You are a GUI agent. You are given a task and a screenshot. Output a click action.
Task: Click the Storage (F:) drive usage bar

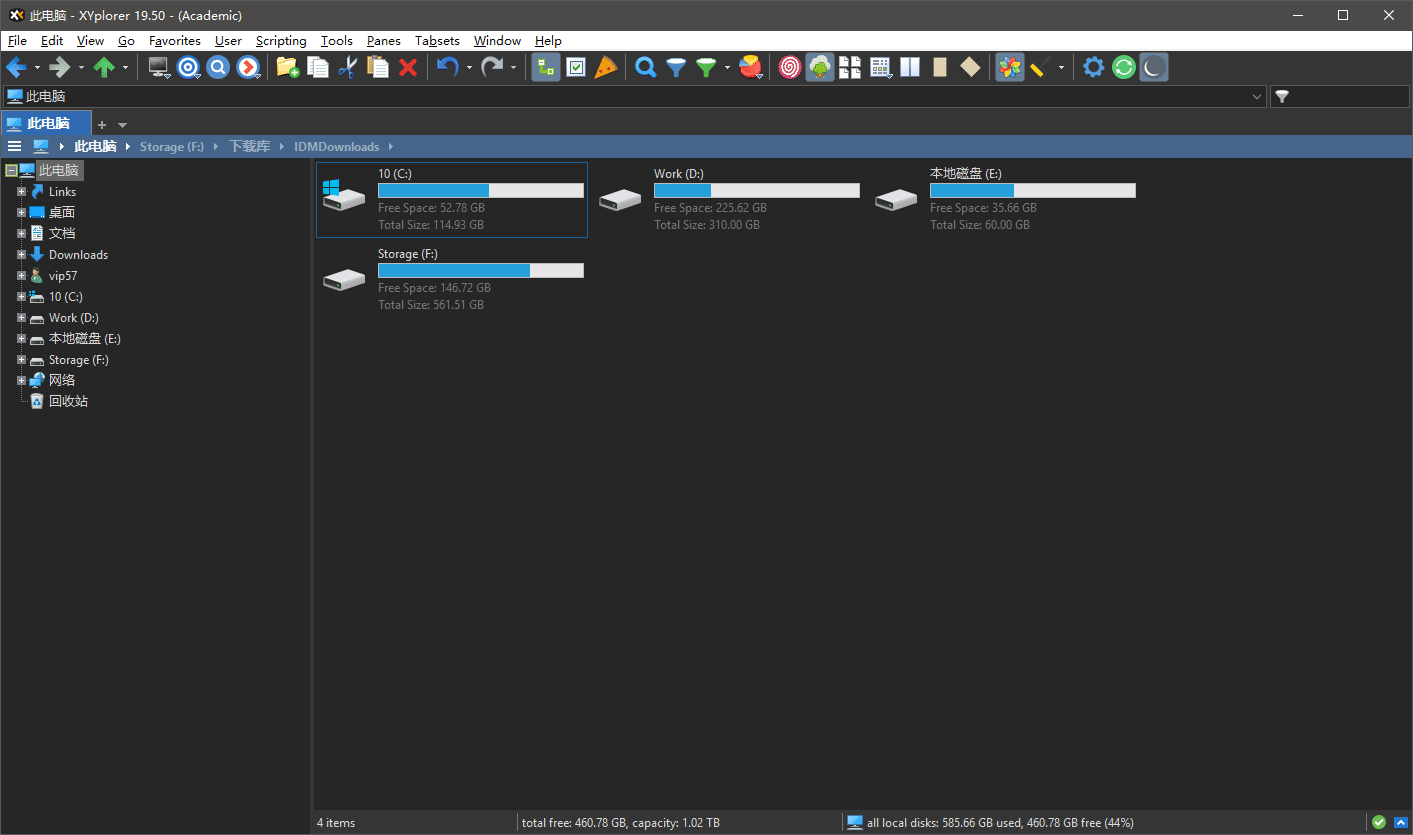click(x=480, y=271)
